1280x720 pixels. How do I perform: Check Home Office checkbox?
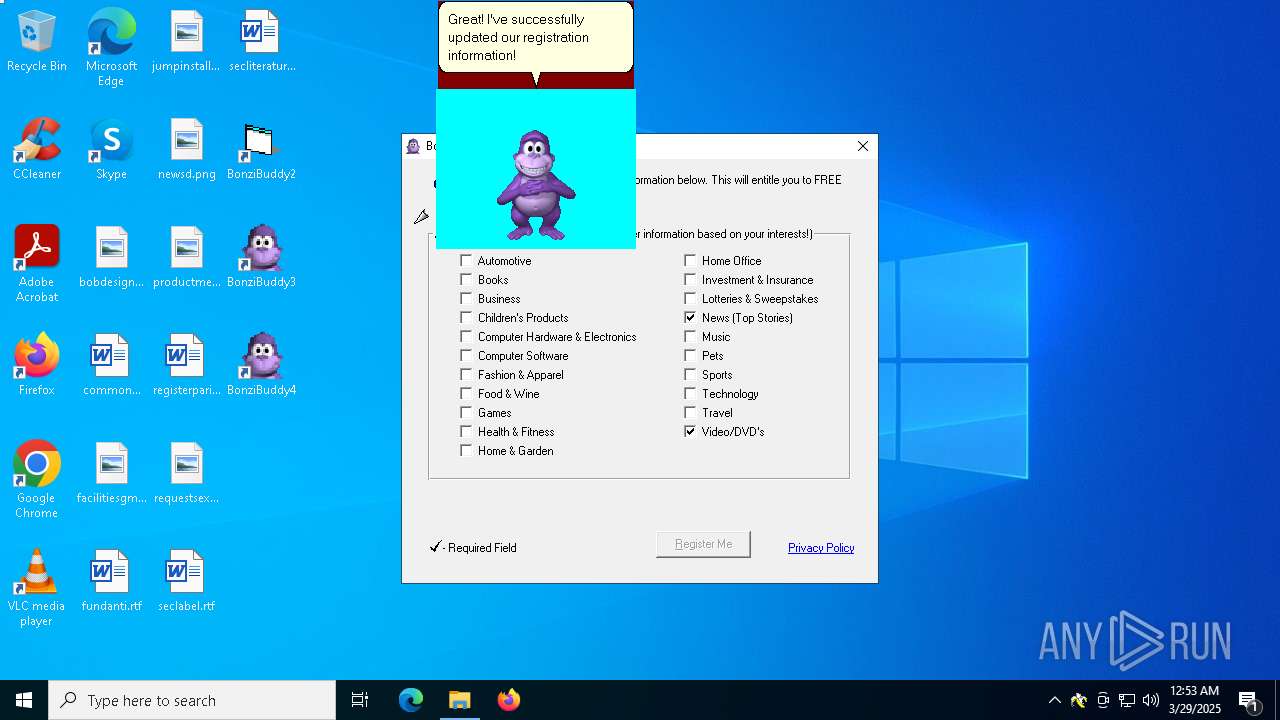point(690,260)
